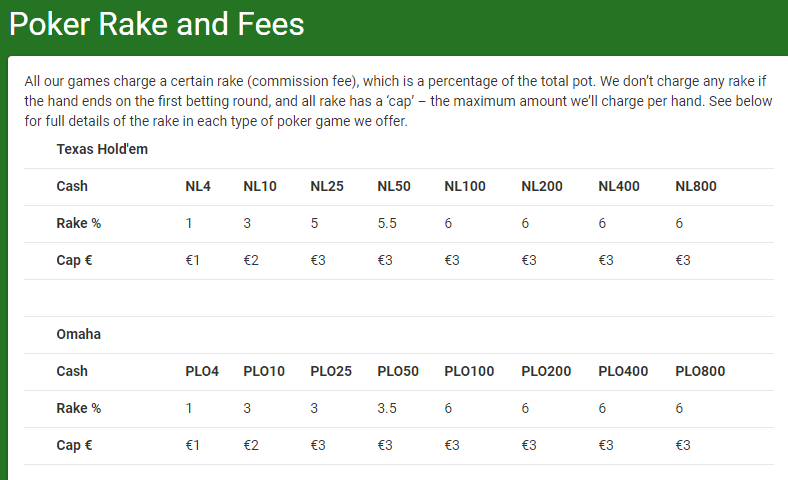Select the PLO10 column header
The image size is (788, 480).
pyautogui.click(x=264, y=371)
